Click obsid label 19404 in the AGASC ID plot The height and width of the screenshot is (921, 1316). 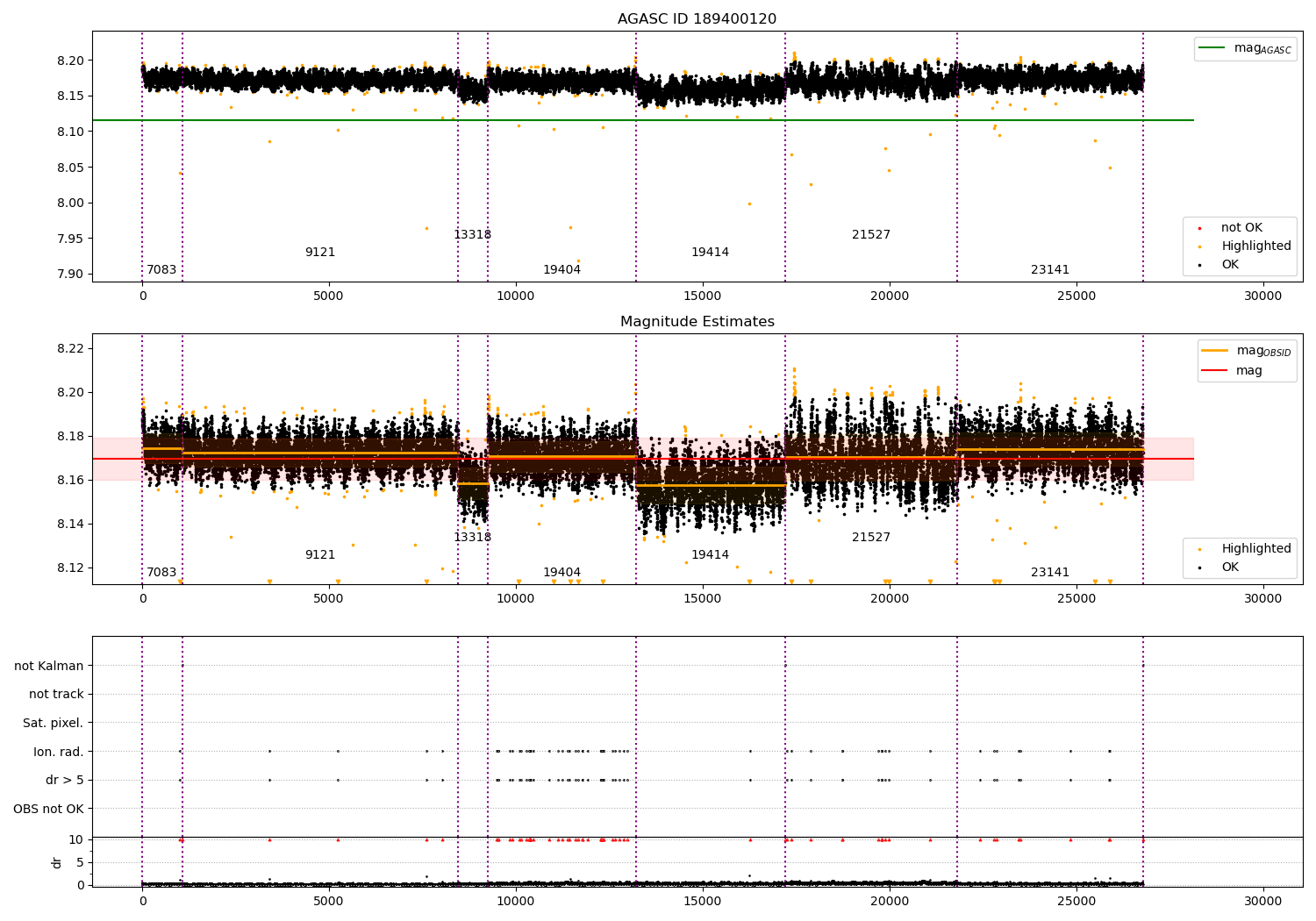(x=561, y=269)
